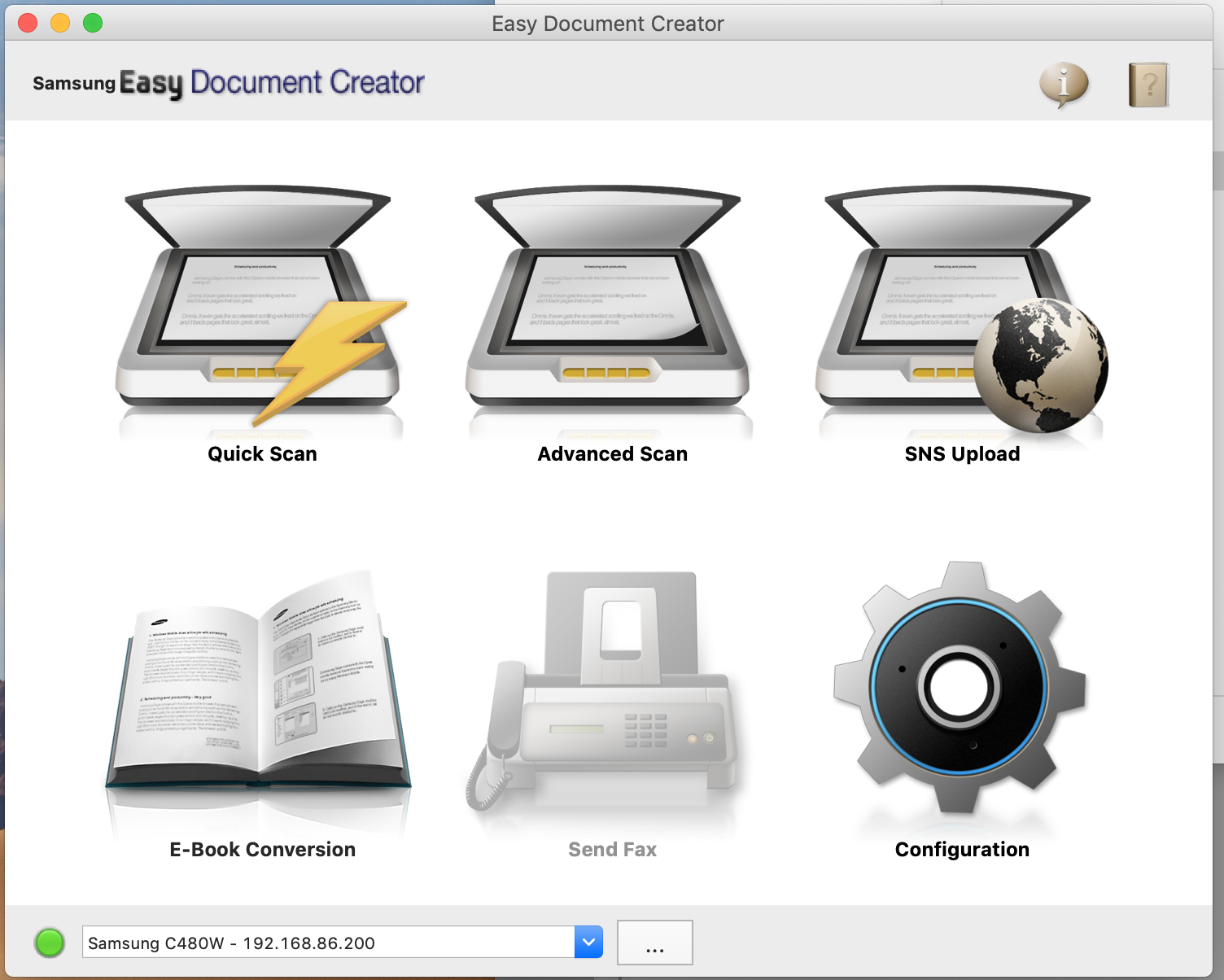Click the Advanced Scan label
This screenshot has width=1224, height=980.
point(613,454)
